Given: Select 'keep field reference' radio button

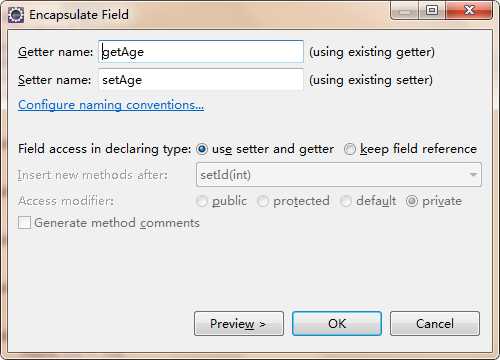Looking at the screenshot, I should click(350, 149).
